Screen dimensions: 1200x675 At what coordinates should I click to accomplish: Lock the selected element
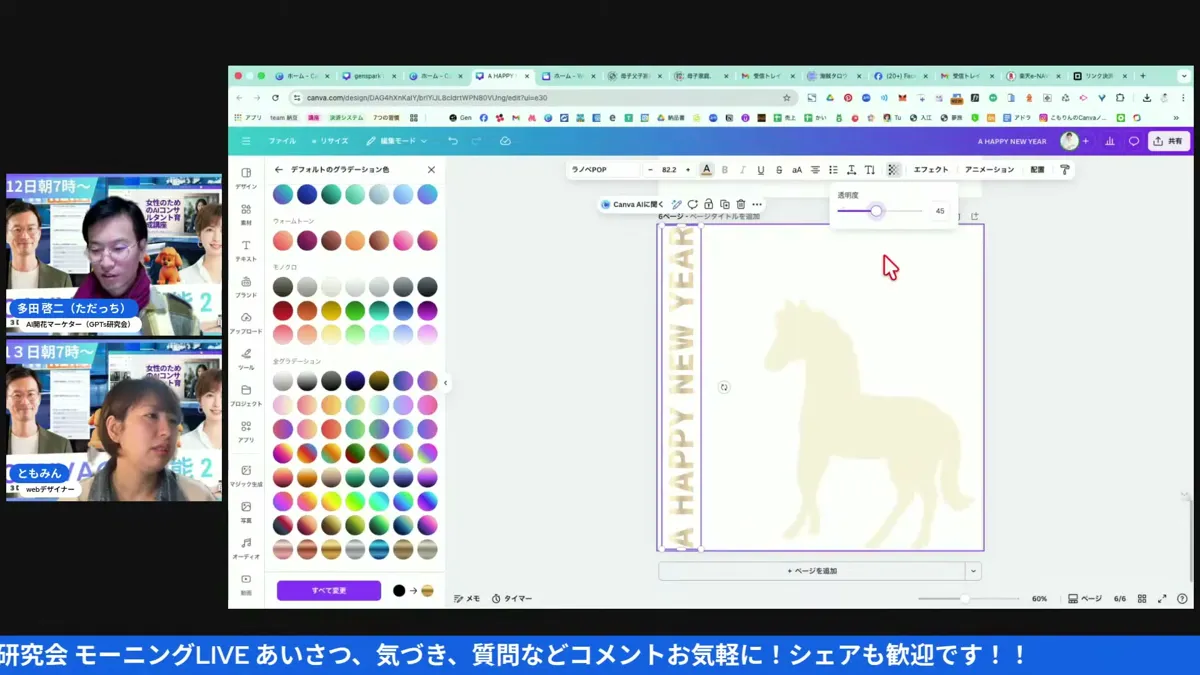point(708,204)
